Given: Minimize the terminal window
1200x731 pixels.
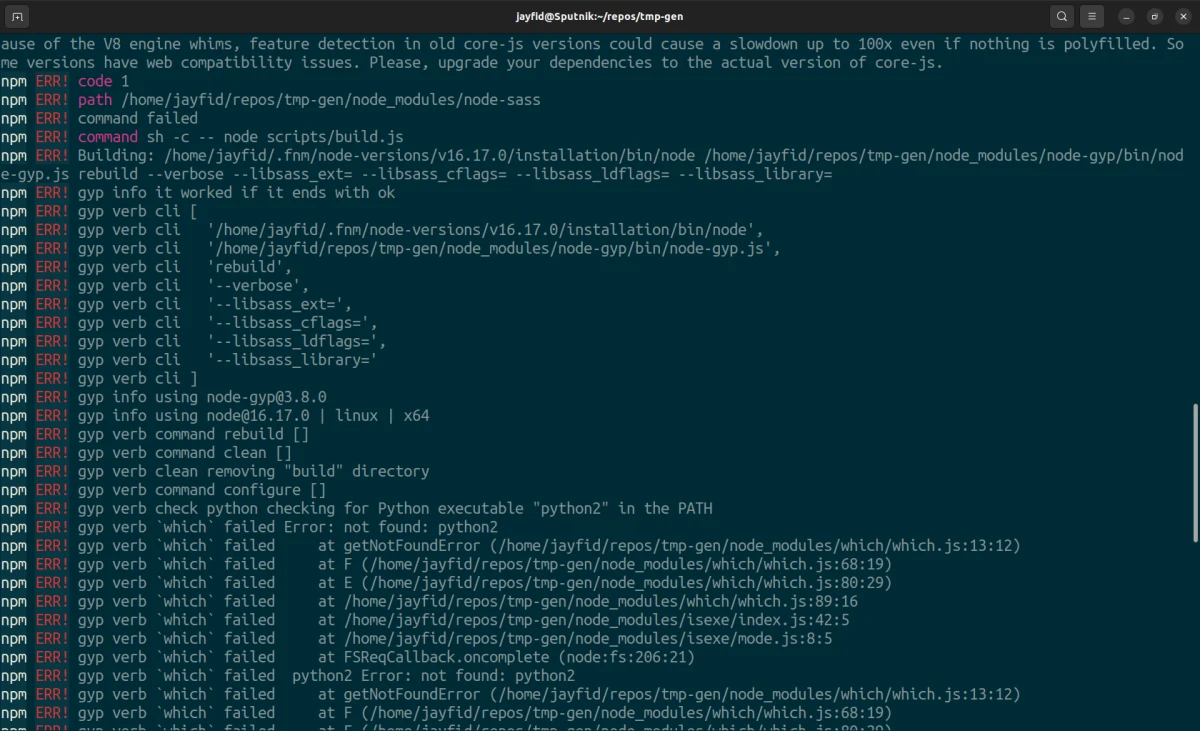Looking at the screenshot, I should [1126, 16].
